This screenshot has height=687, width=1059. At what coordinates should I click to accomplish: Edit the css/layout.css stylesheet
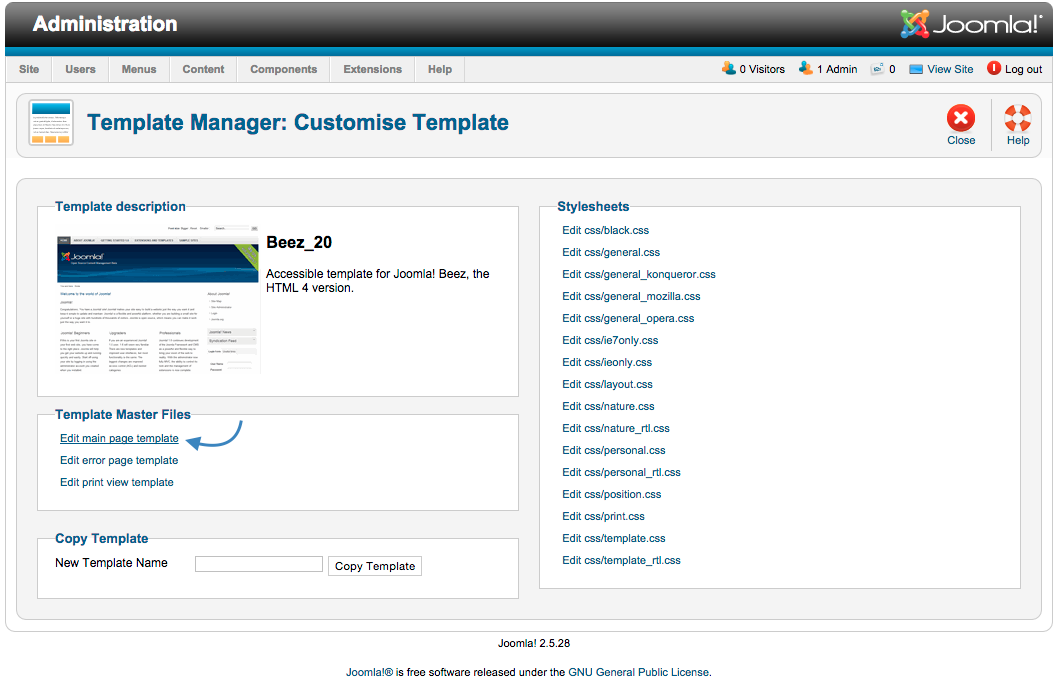click(608, 384)
